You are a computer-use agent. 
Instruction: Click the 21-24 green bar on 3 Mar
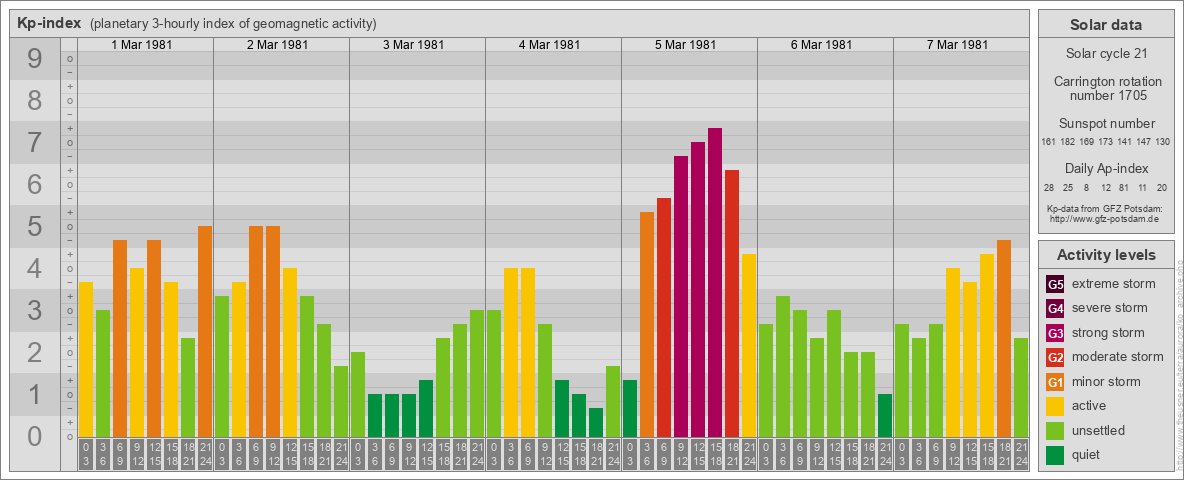coord(477,374)
